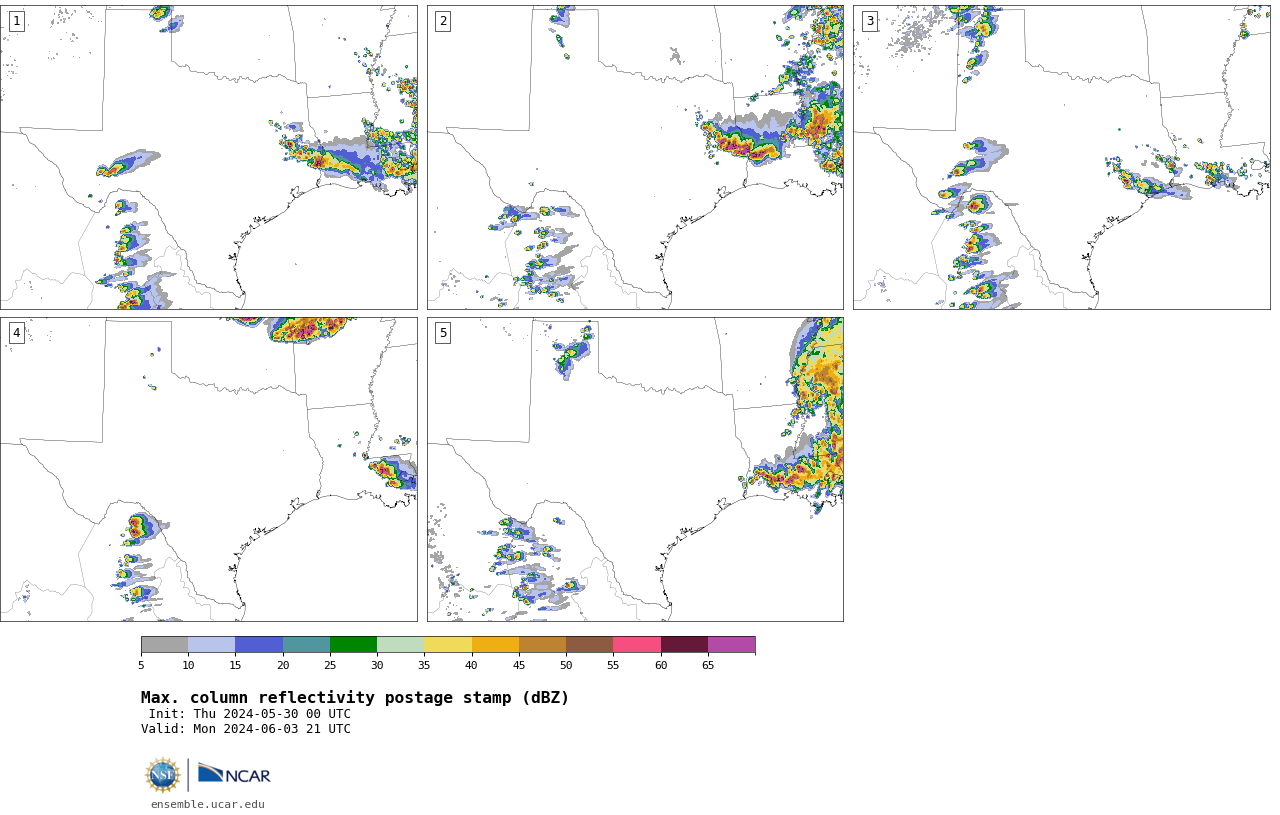Open ensemble member 2 reflectivity map
The image size is (1280, 815).
click(x=635, y=157)
